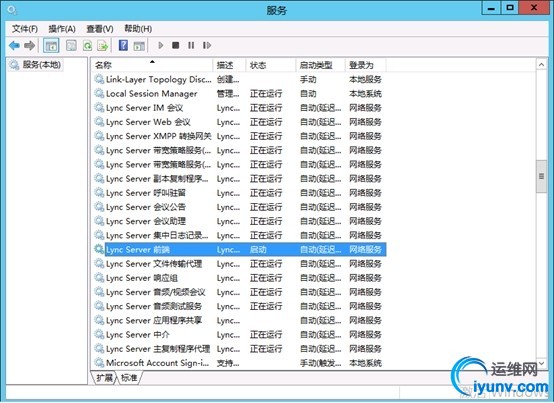Image resolution: width=554 pixels, height=403 pixels.
Task: Toggle the action pane toolbar icon
Action: click(139, 46)
